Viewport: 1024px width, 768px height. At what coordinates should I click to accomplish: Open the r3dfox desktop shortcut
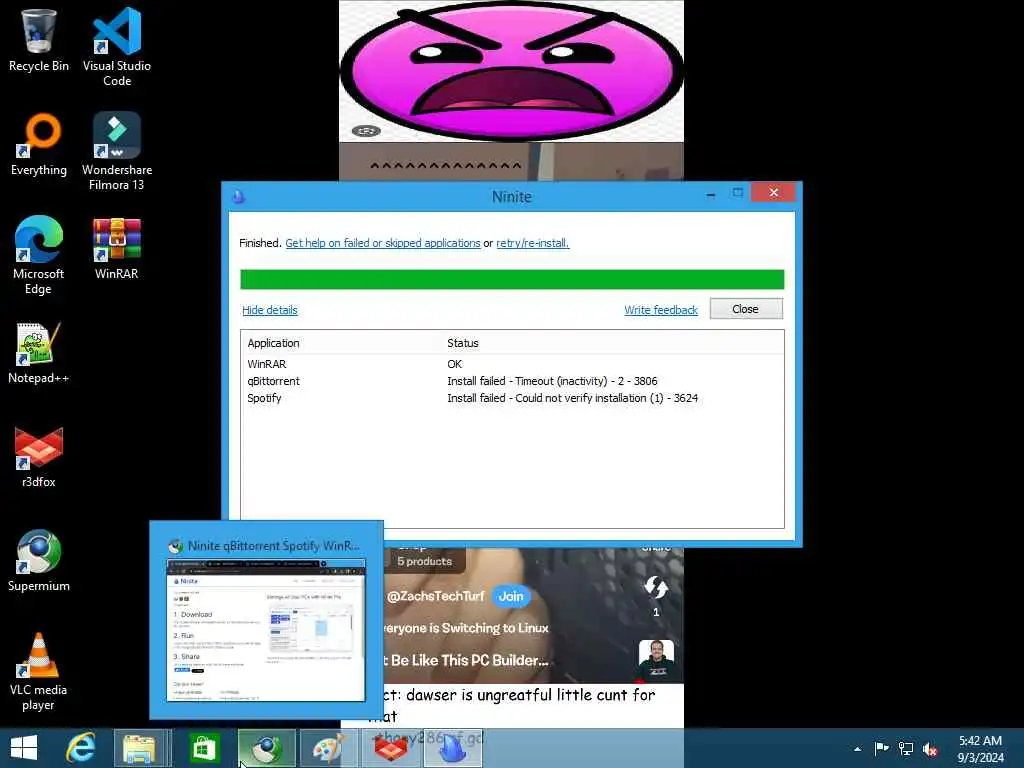(x=39, y=457)
